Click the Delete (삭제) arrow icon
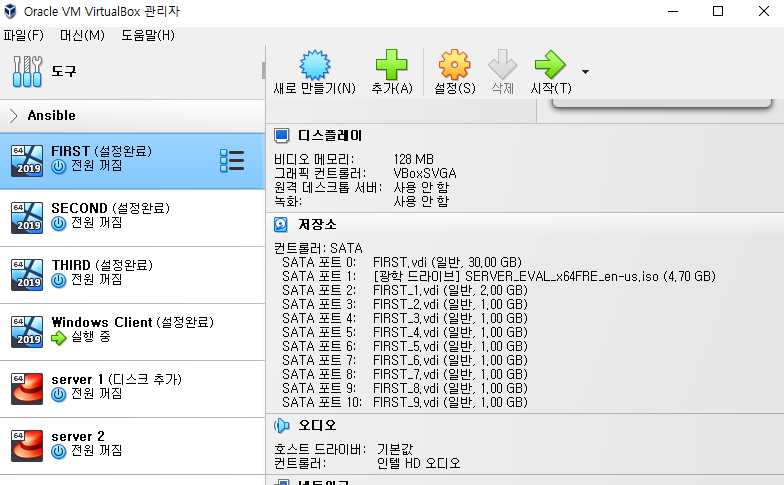Viewport: 784px width, 485px height. click(x=502, y=64)
